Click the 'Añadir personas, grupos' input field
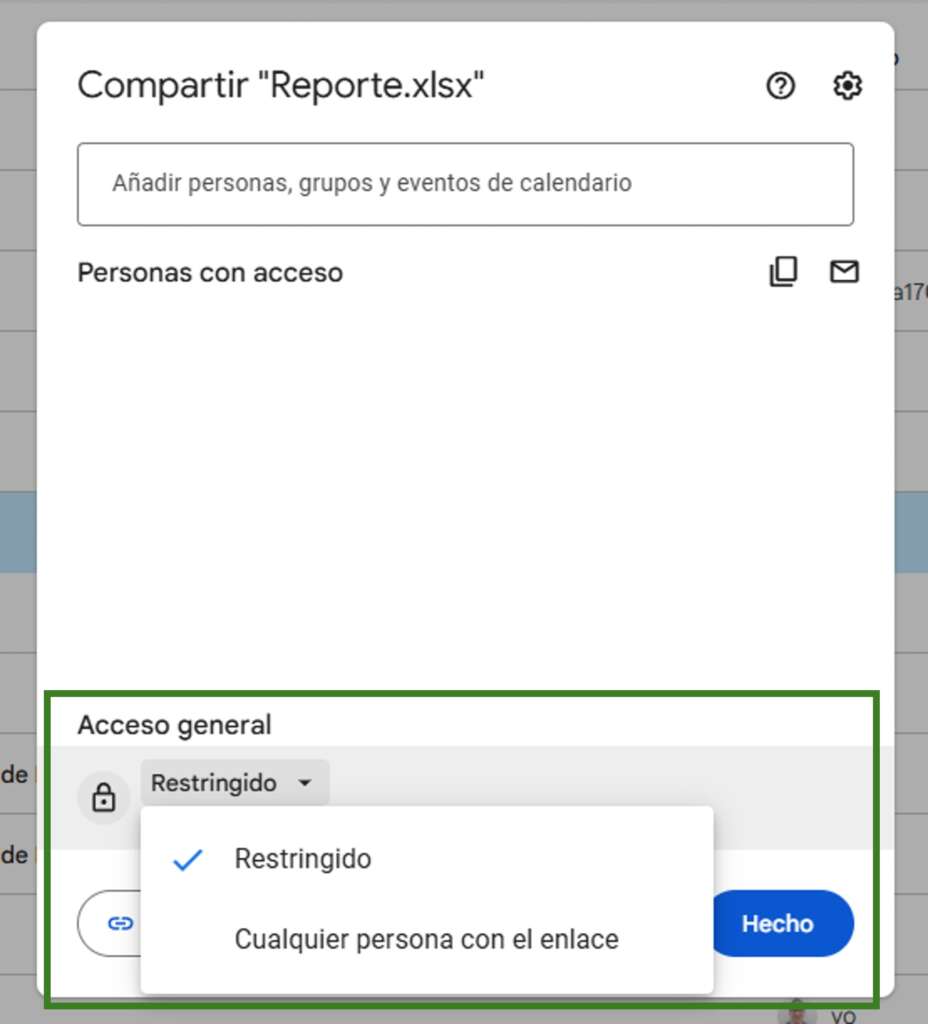928x1024 pixels. coord(465,184)
